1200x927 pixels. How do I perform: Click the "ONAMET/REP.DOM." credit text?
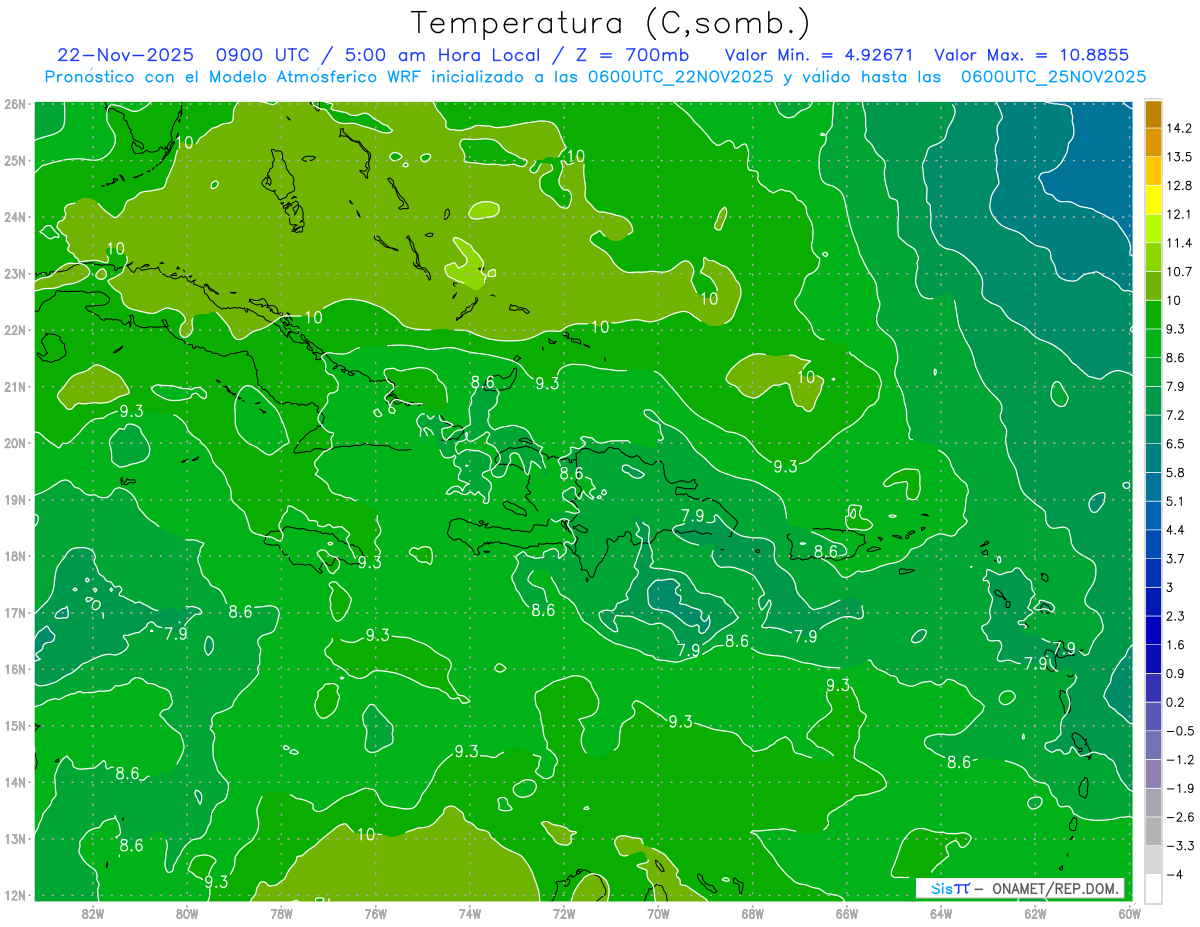[1054, 888]
